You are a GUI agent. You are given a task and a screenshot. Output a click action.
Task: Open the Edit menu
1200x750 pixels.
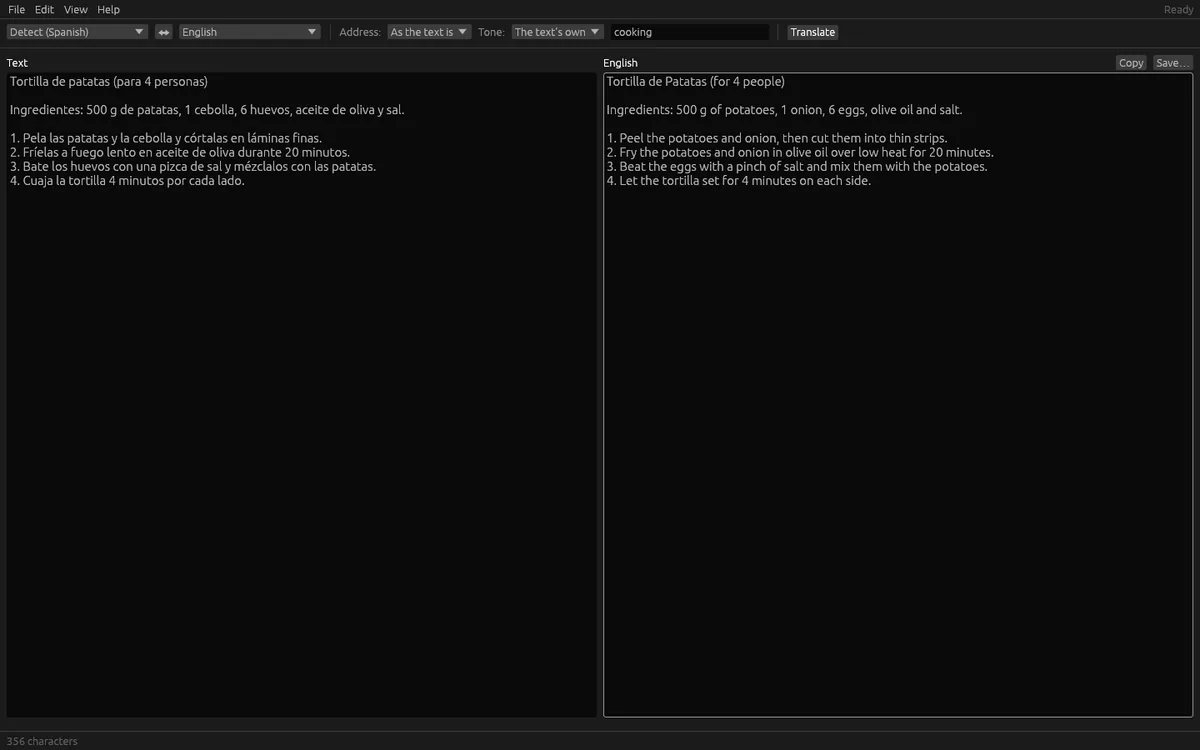44,10
